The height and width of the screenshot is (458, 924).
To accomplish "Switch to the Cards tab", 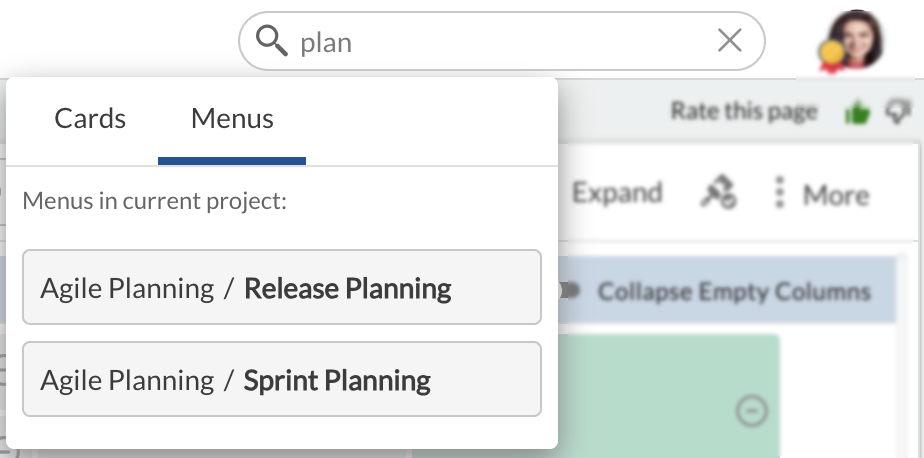I will click(90, 119).
